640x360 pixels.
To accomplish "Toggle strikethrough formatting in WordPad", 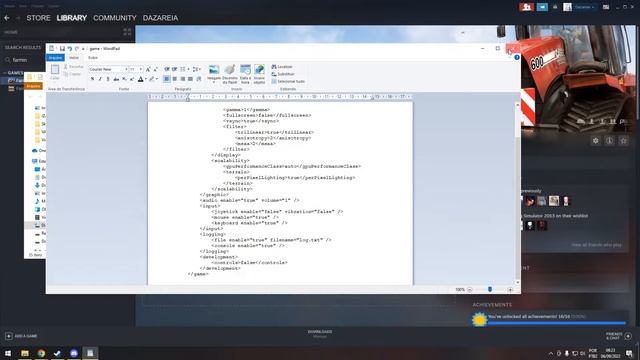I will [x=116, y=79].
